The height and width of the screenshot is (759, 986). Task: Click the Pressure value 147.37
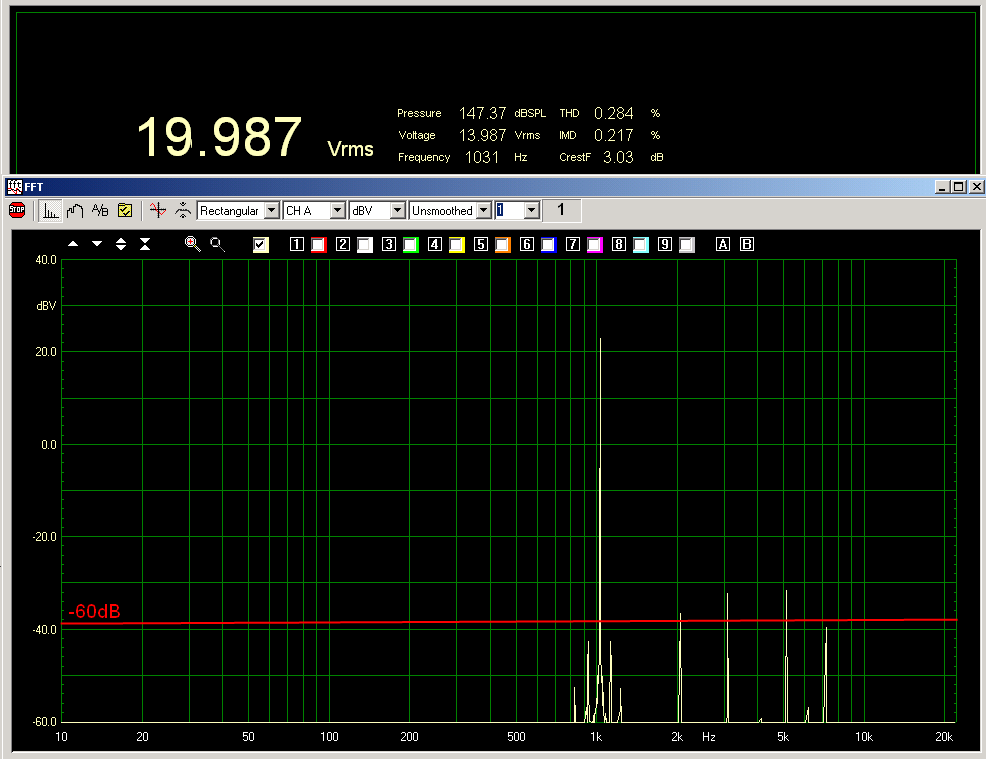[x=482, y=113]
